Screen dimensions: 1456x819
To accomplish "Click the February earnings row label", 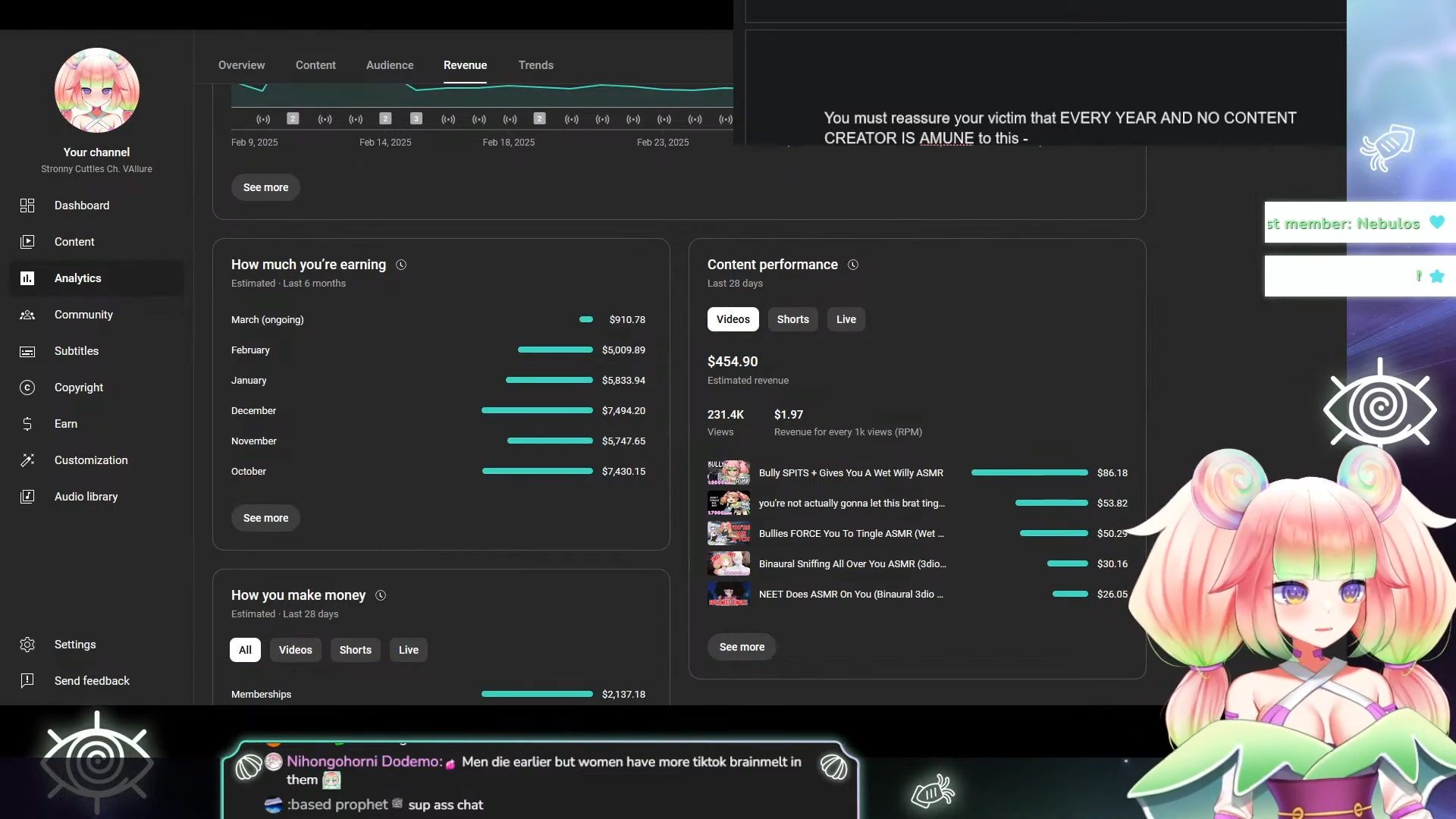I will 250,350.
